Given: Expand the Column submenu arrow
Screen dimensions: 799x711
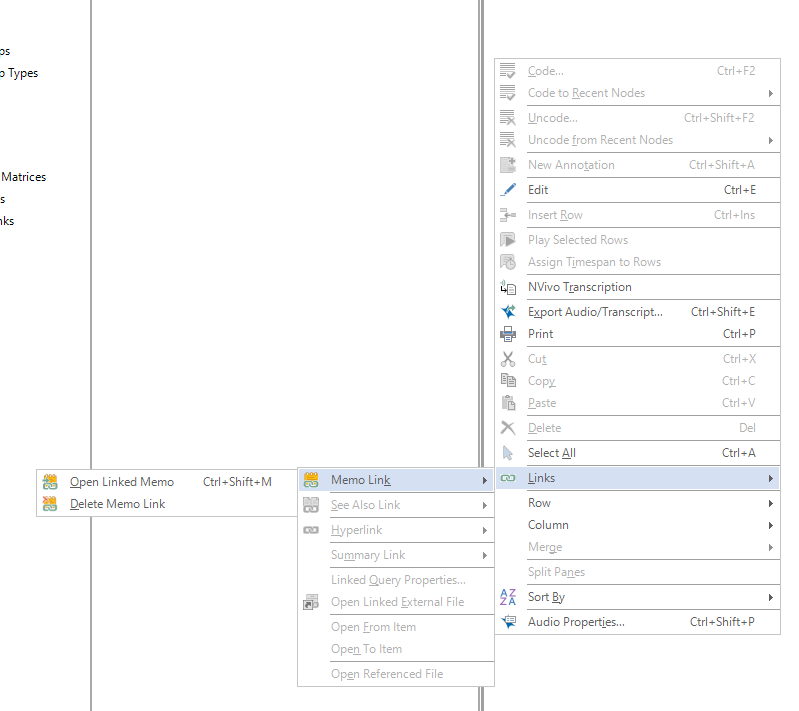Looking at the screenshot, I should tap(770, 525).
